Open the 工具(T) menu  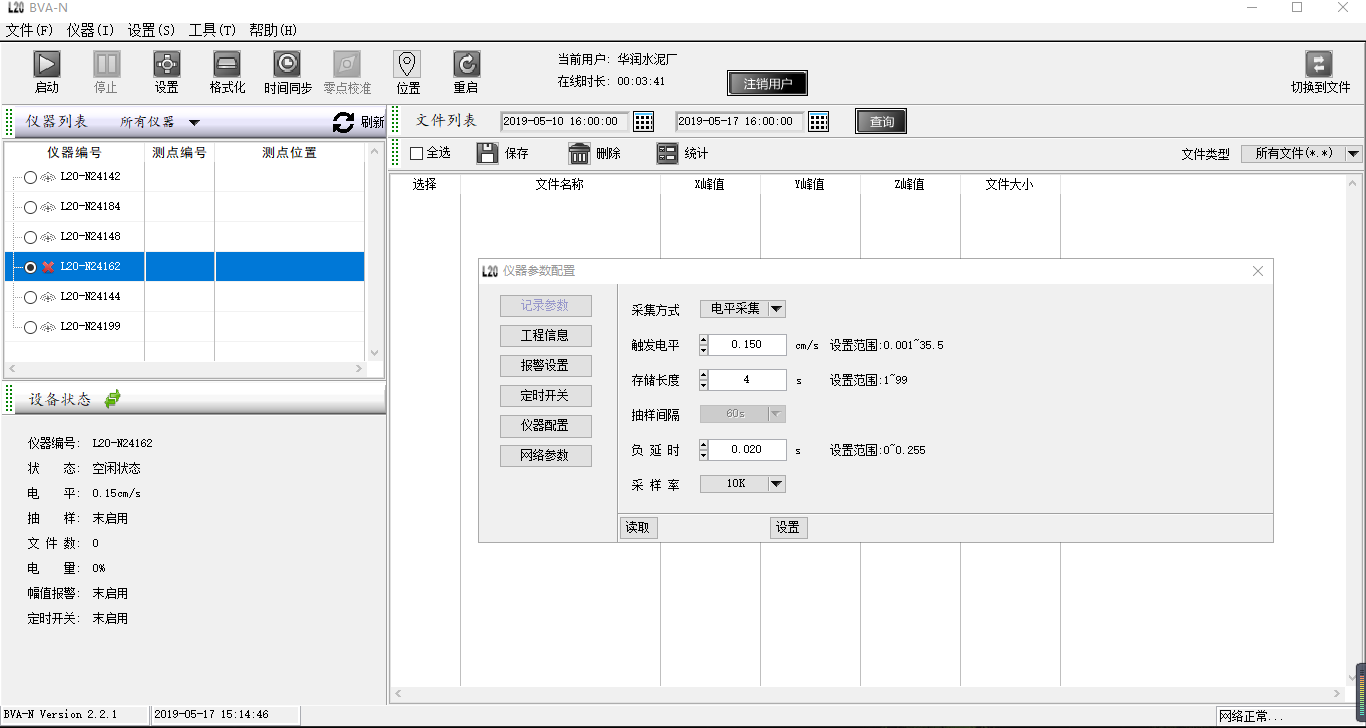click(x=212, y=30)
